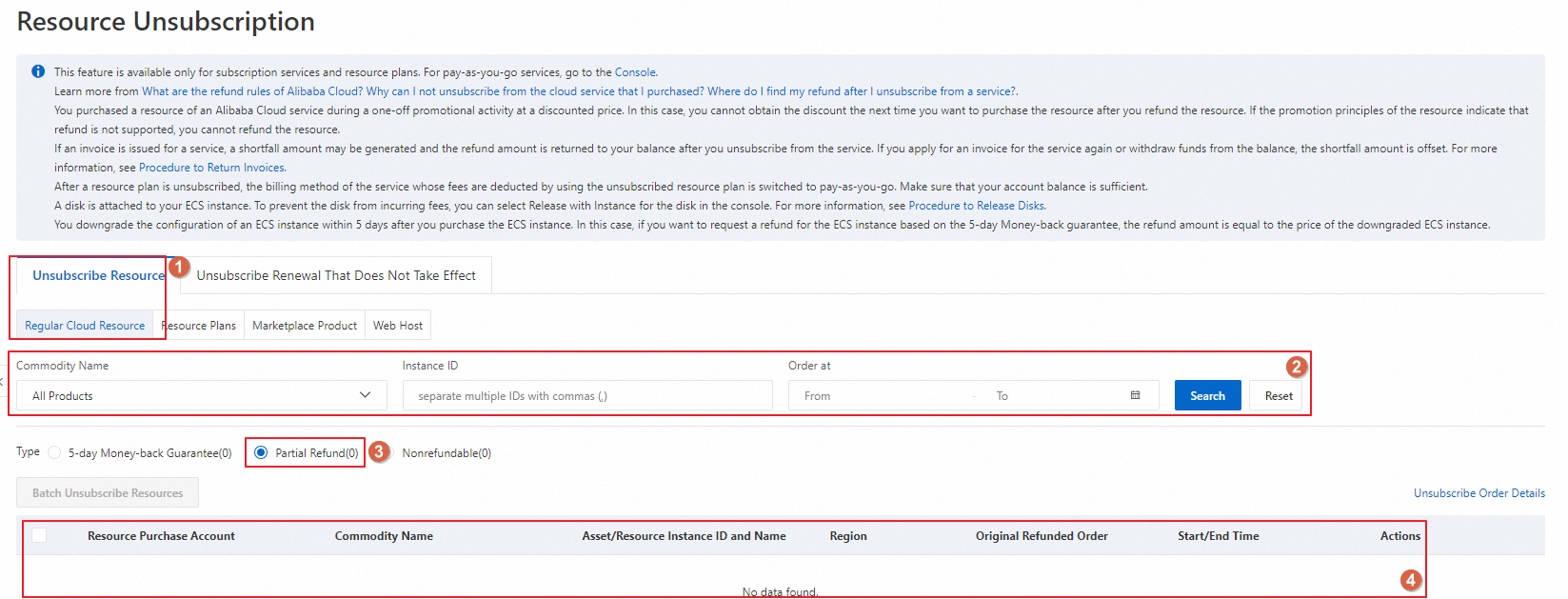Select the 5-day Money-back Guarantee radio button
Viewport: 1568px width, 599px height.
(54, 452)
